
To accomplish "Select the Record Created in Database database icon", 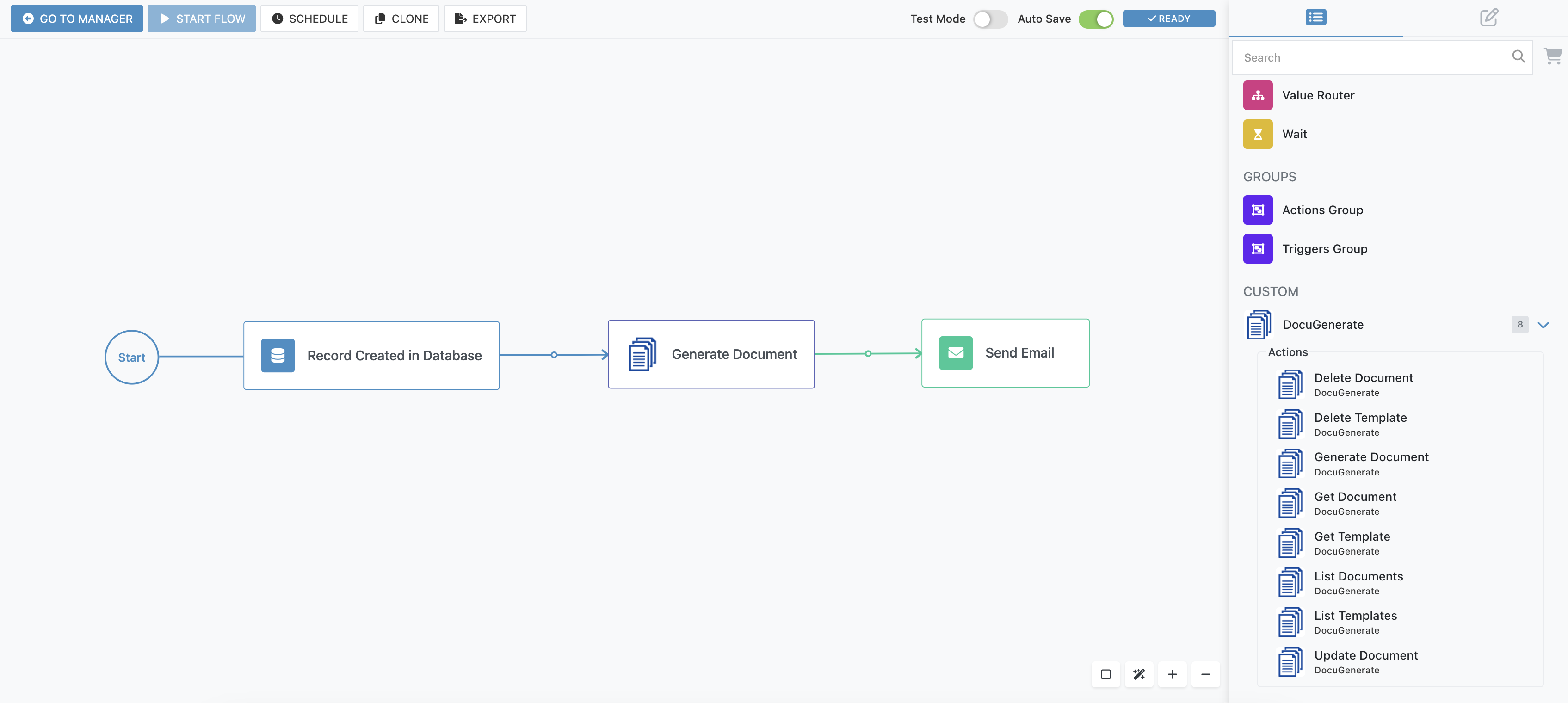I will tap(278, 356).
